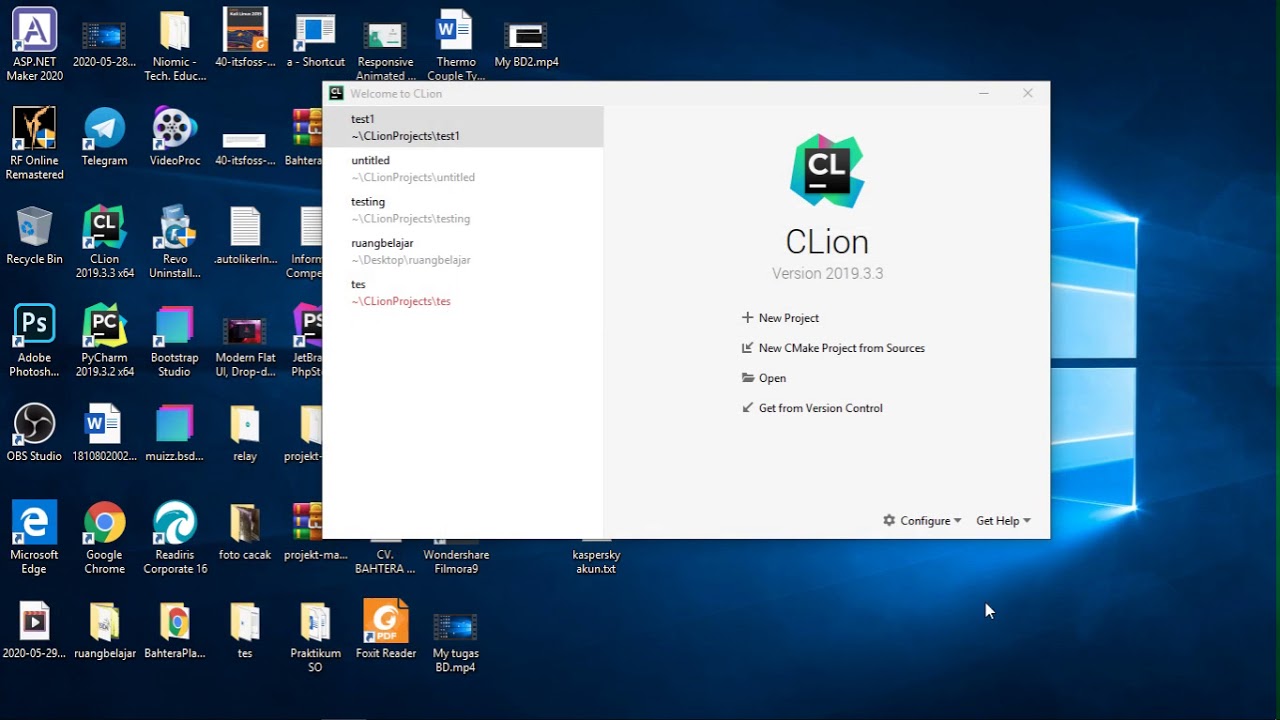The width and height of the screenshot is (1280, 720).
Task: Choose New CMake Project from Sources
Action: pos(833,348)
